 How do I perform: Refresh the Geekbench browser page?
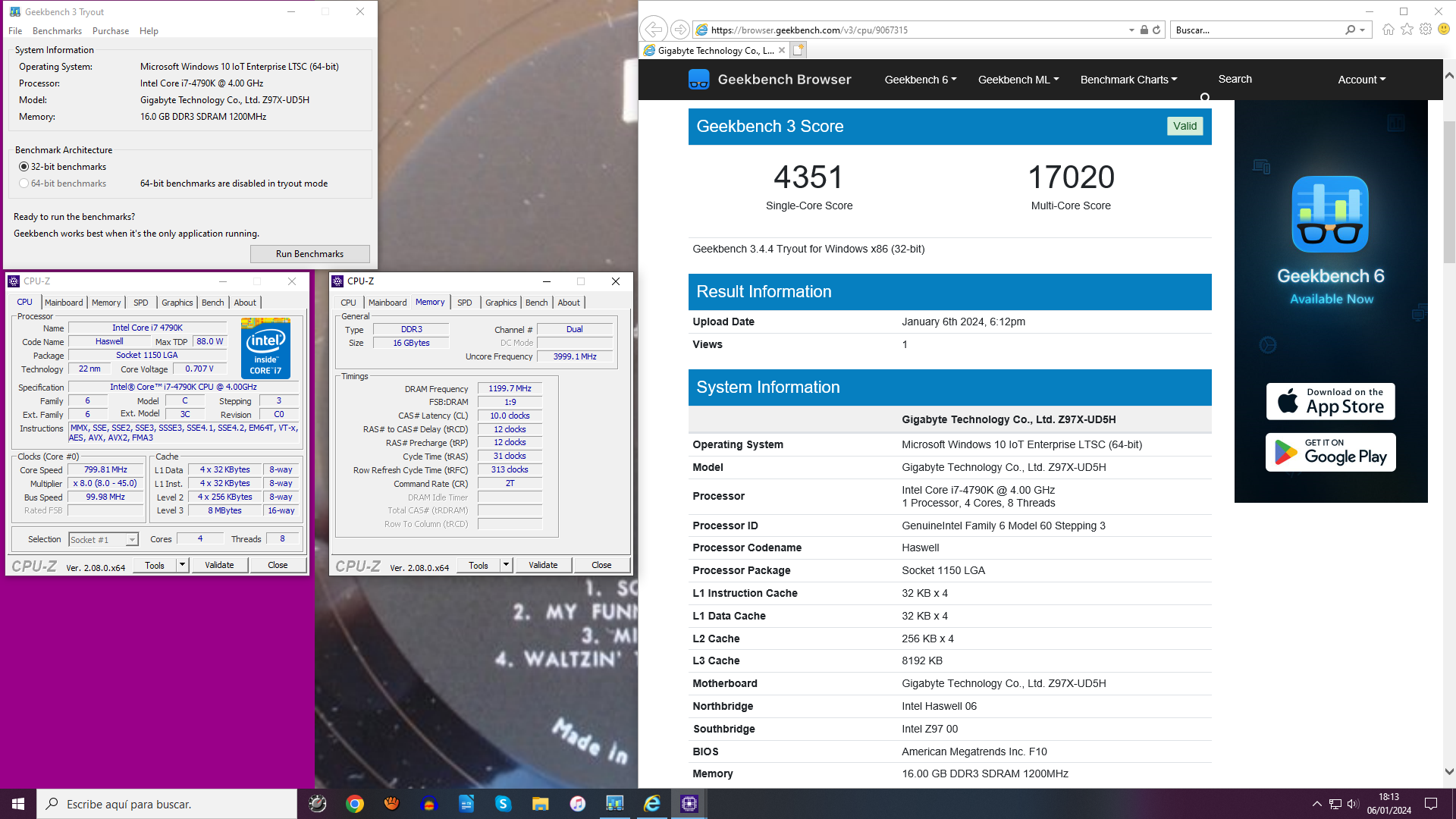1156,30
